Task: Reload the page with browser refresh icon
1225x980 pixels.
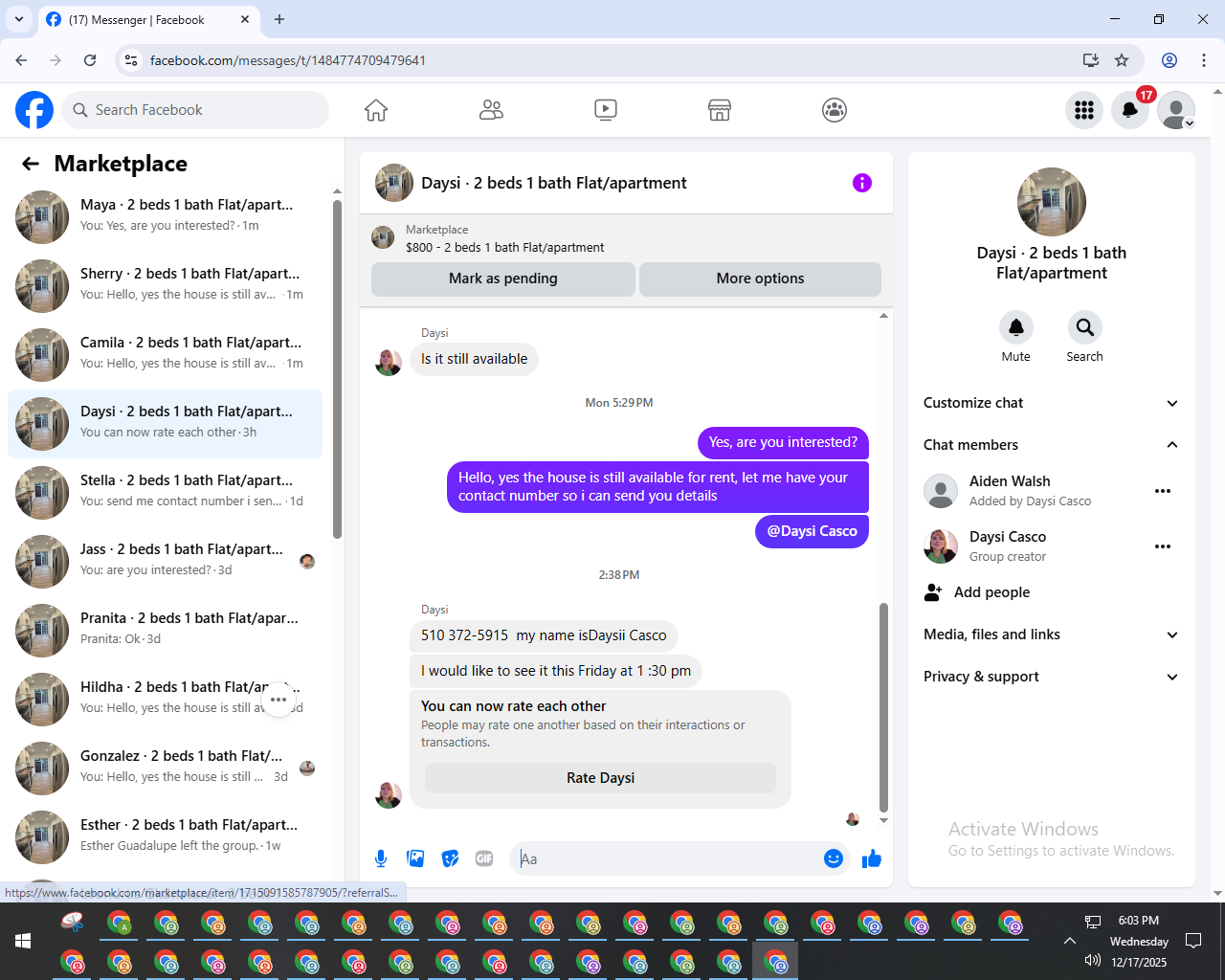Action: click(x=90, y=60)
